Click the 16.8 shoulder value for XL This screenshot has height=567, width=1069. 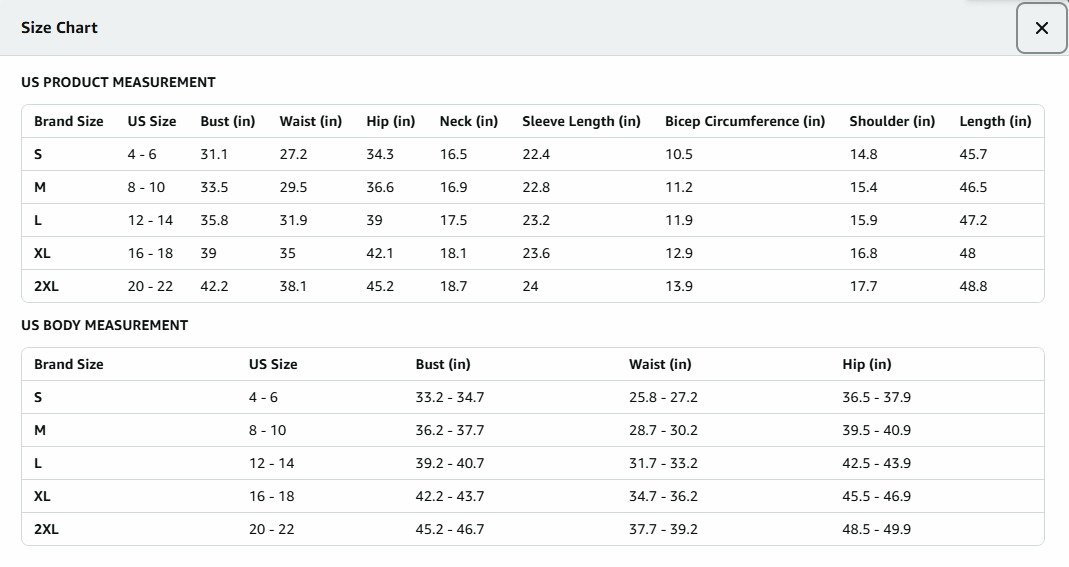tap(863, 253)
